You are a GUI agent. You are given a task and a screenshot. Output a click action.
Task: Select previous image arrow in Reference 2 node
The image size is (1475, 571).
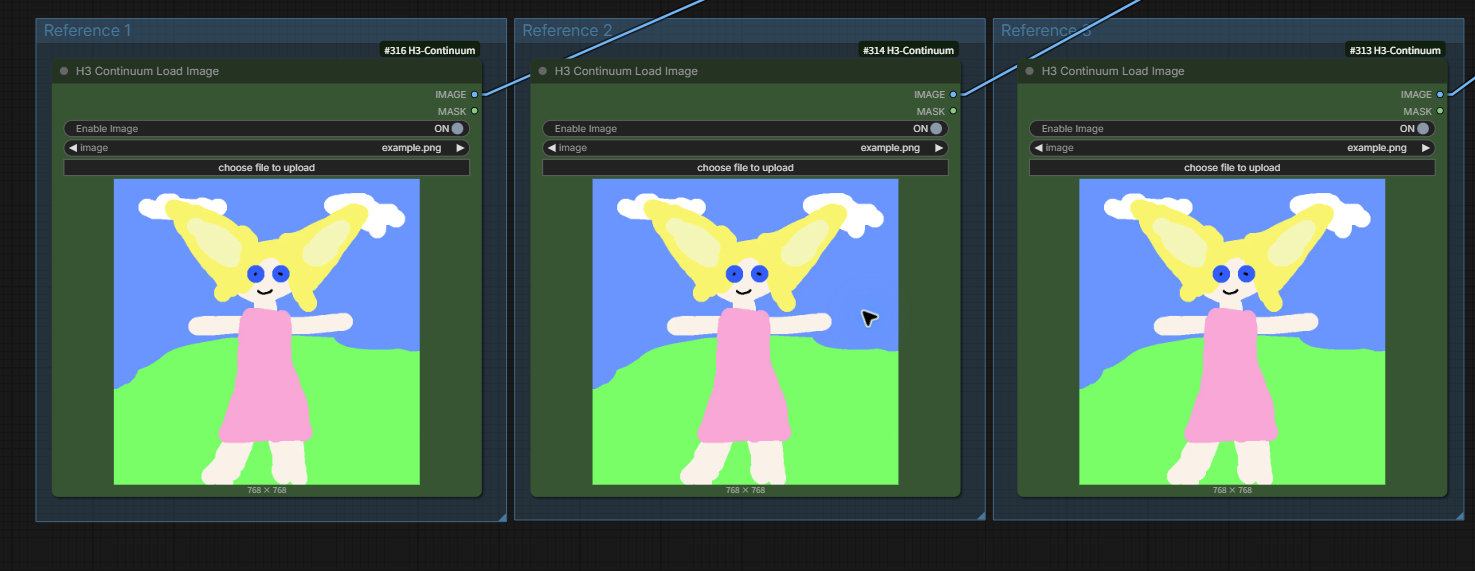(x=551, y=148)
